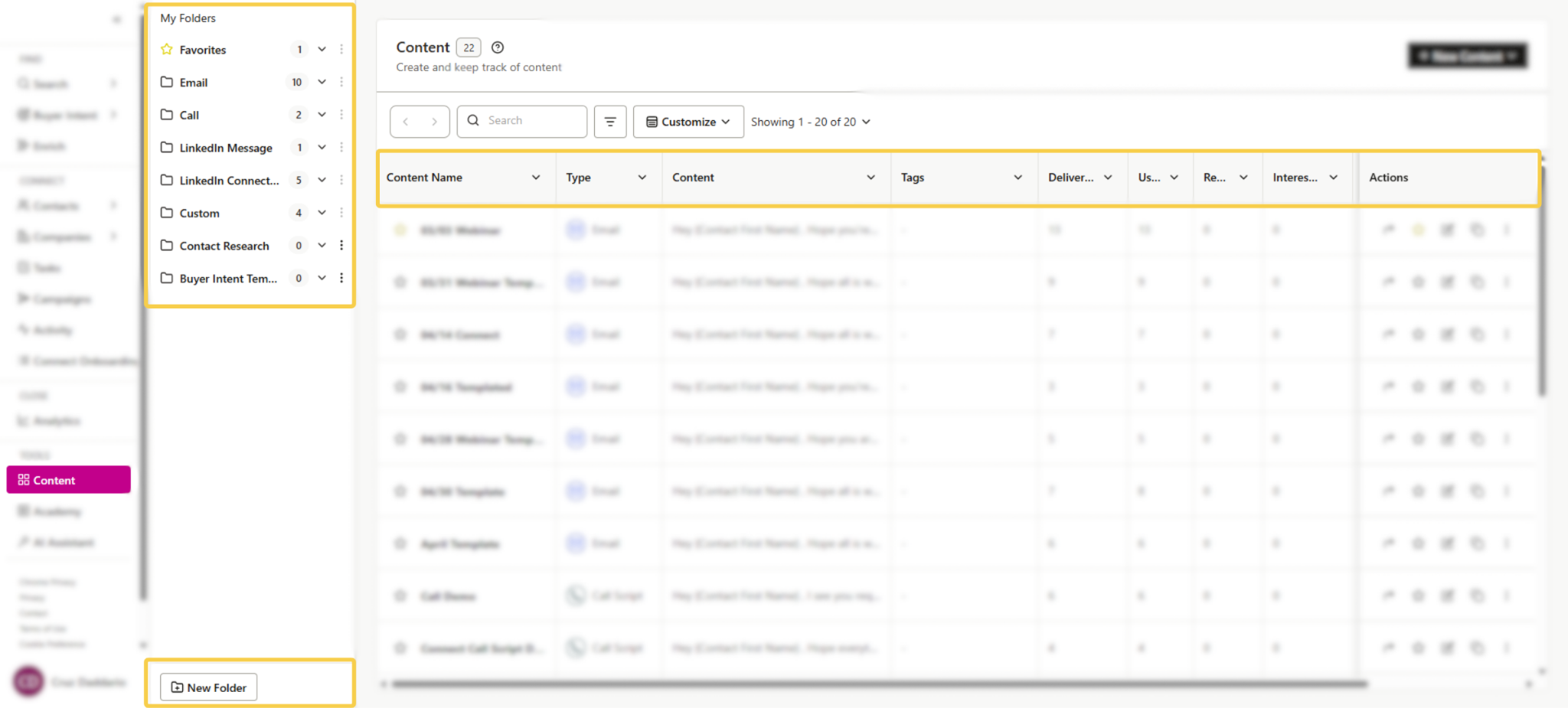Image resolution: width=1568 pixels, height=708 pixels.
Task: Go to the previous page arrow
Action: pyautogui.click(x=406, y=122)
